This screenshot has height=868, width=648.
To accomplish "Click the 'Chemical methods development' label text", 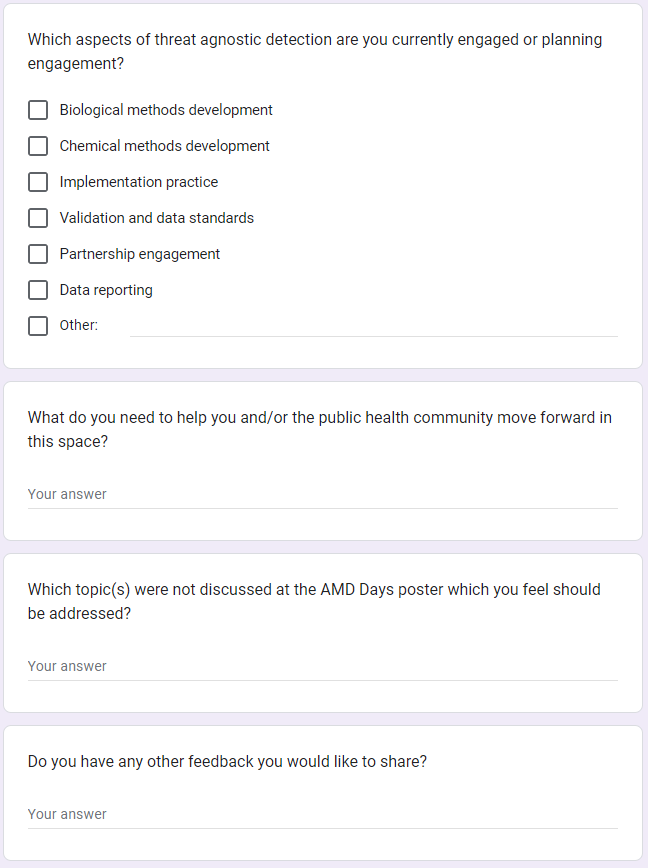I will pos(164,146).
